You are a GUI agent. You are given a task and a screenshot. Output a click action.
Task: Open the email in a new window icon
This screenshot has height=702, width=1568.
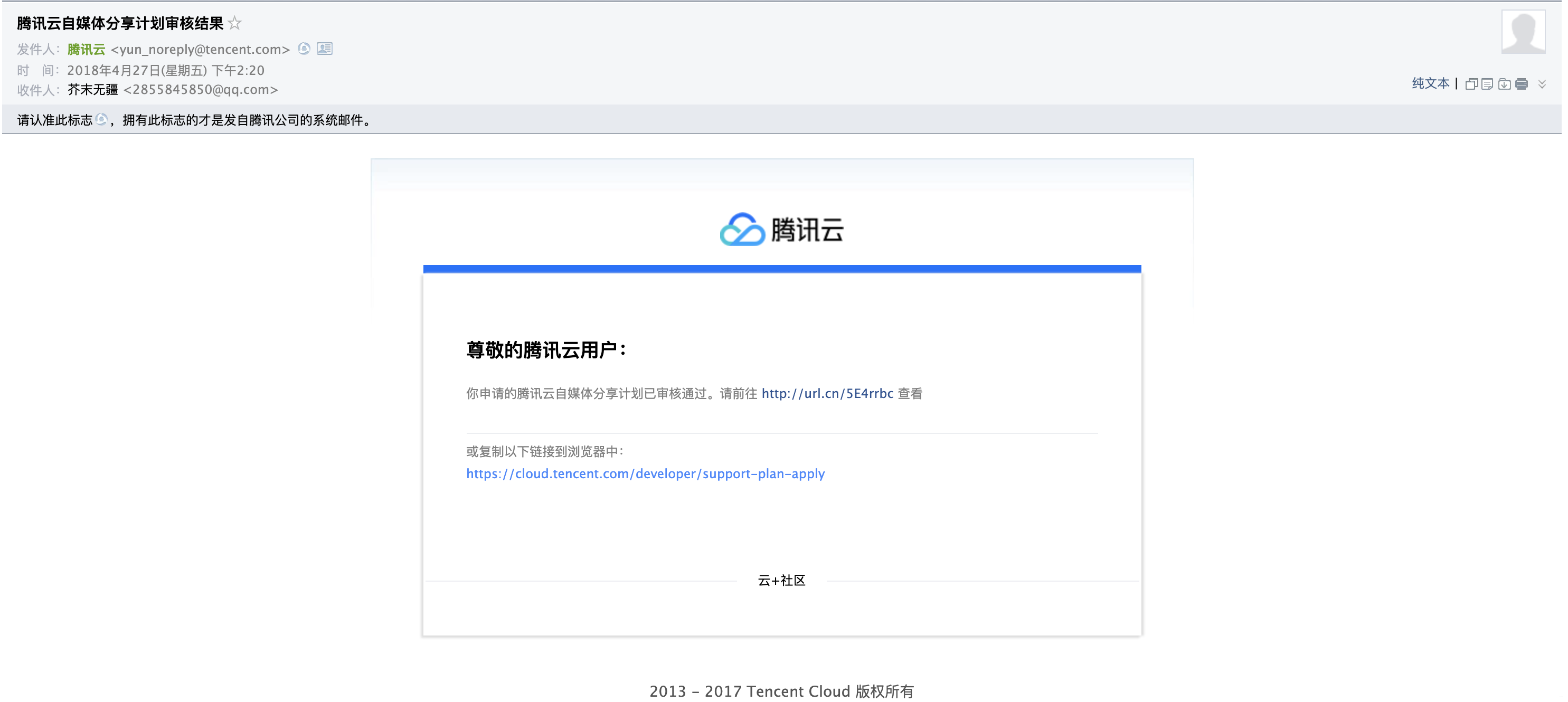point(1471,84)
